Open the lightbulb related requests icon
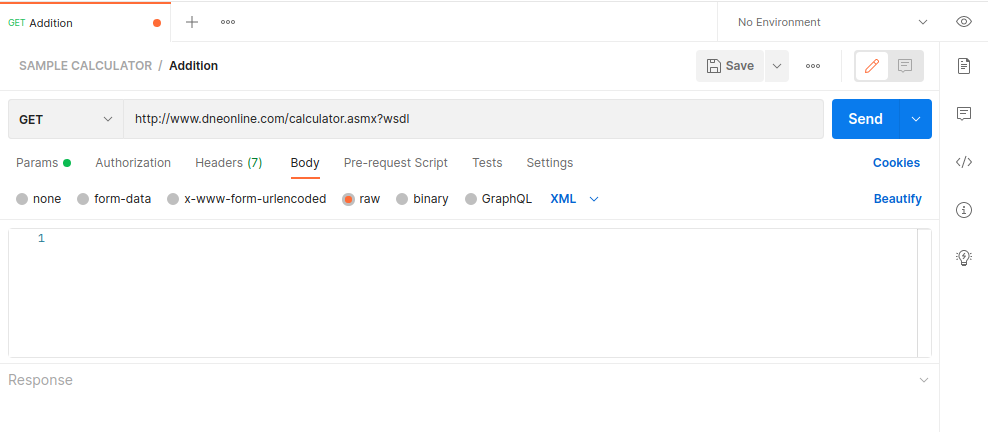Screen dimensions: 988x432 [x=963, y=258]
